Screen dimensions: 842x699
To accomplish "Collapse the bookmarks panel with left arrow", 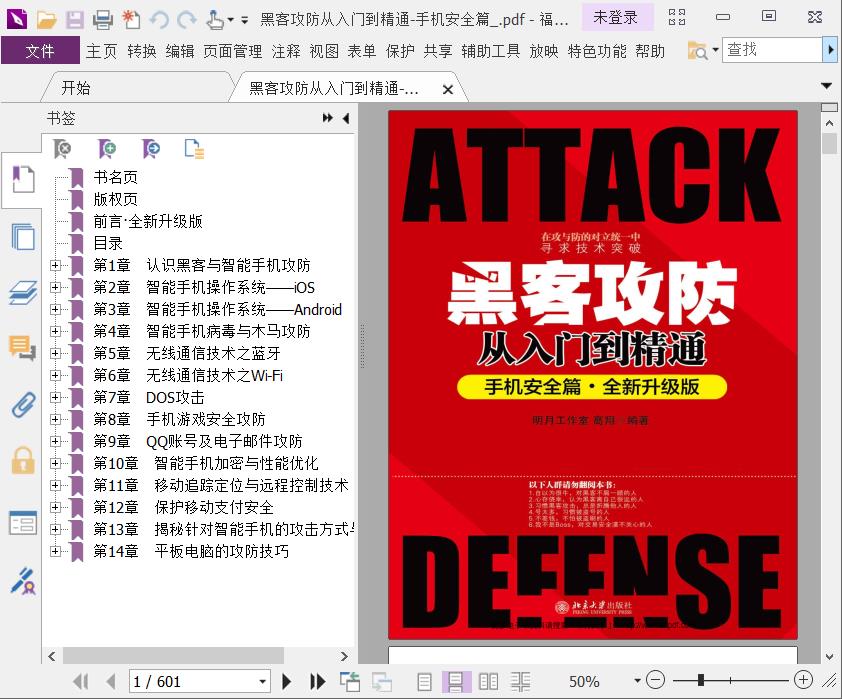I will pyautogui.click(x=346, y=118).
